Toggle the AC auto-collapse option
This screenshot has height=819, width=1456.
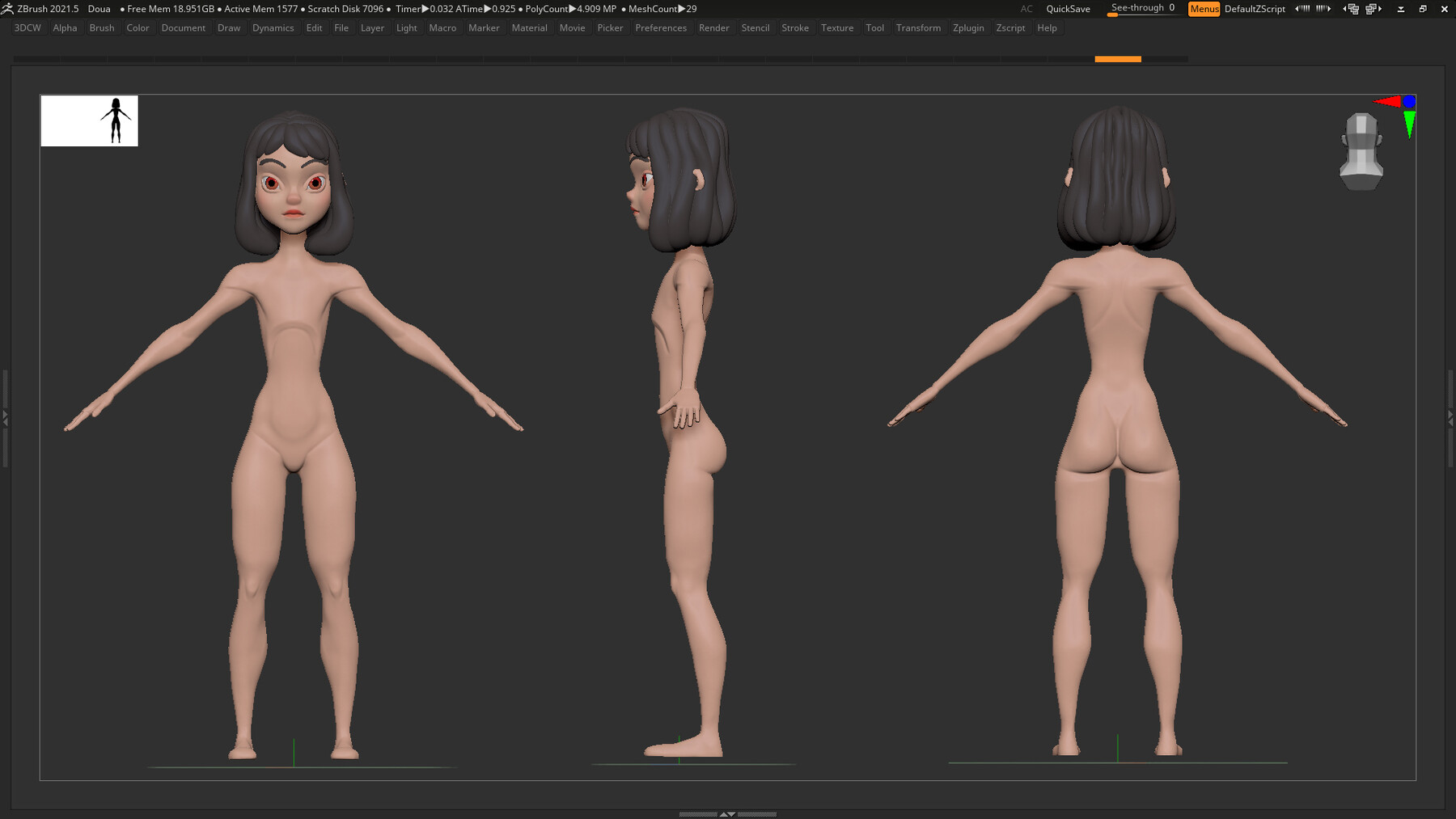click(x=1026, y=9)
